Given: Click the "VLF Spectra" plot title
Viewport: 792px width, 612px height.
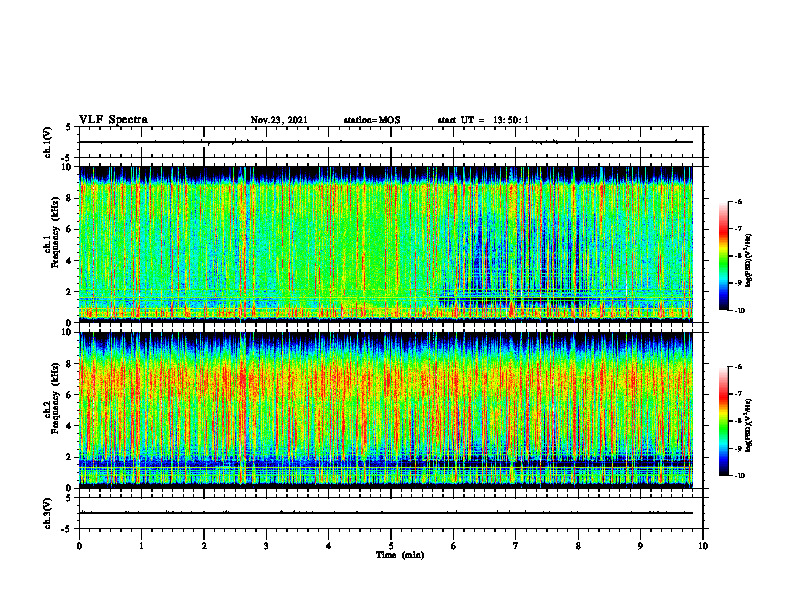Looking at the screenshot, I should [x=113, y=120].
